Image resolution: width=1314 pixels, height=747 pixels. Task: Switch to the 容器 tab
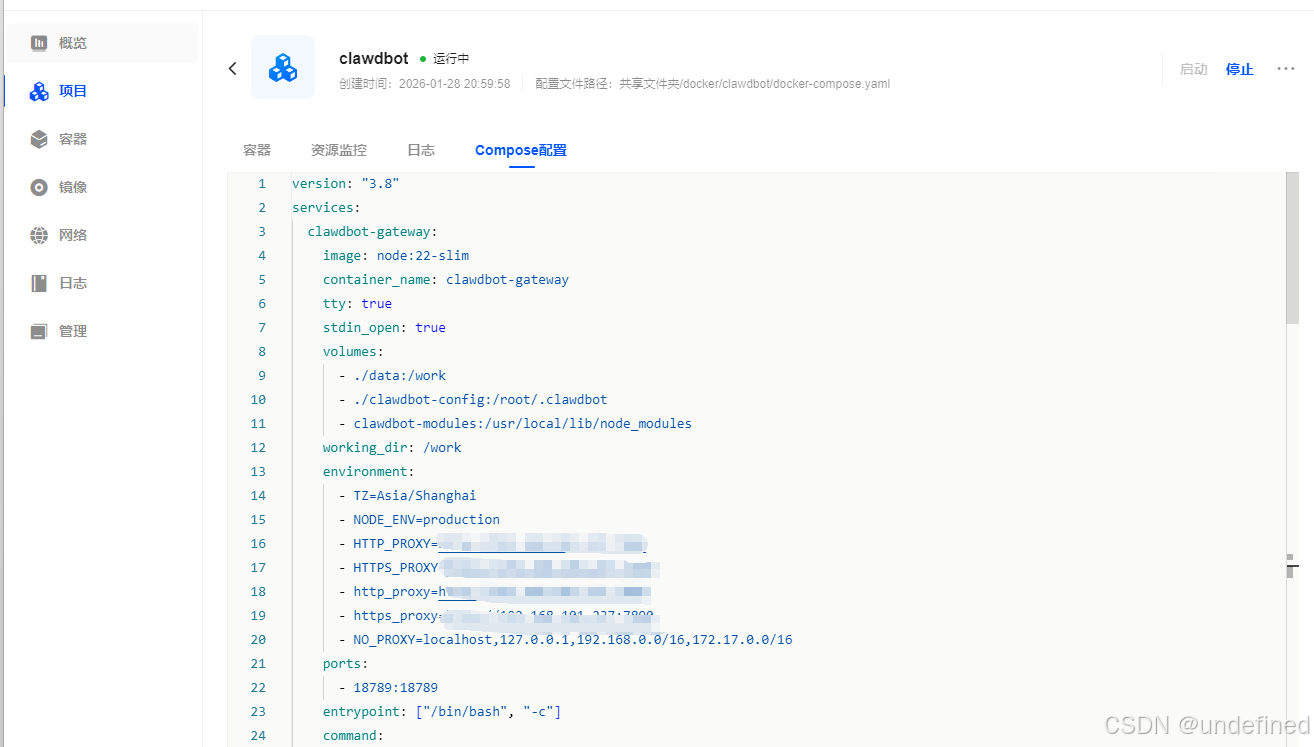pyautogui.click(x=256, y=149)
